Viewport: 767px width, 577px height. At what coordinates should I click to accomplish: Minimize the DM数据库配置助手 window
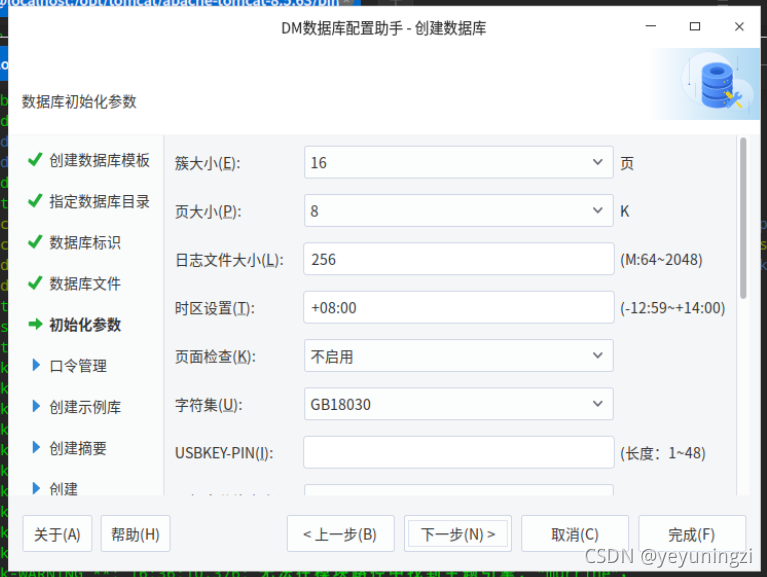coord(651,26)
